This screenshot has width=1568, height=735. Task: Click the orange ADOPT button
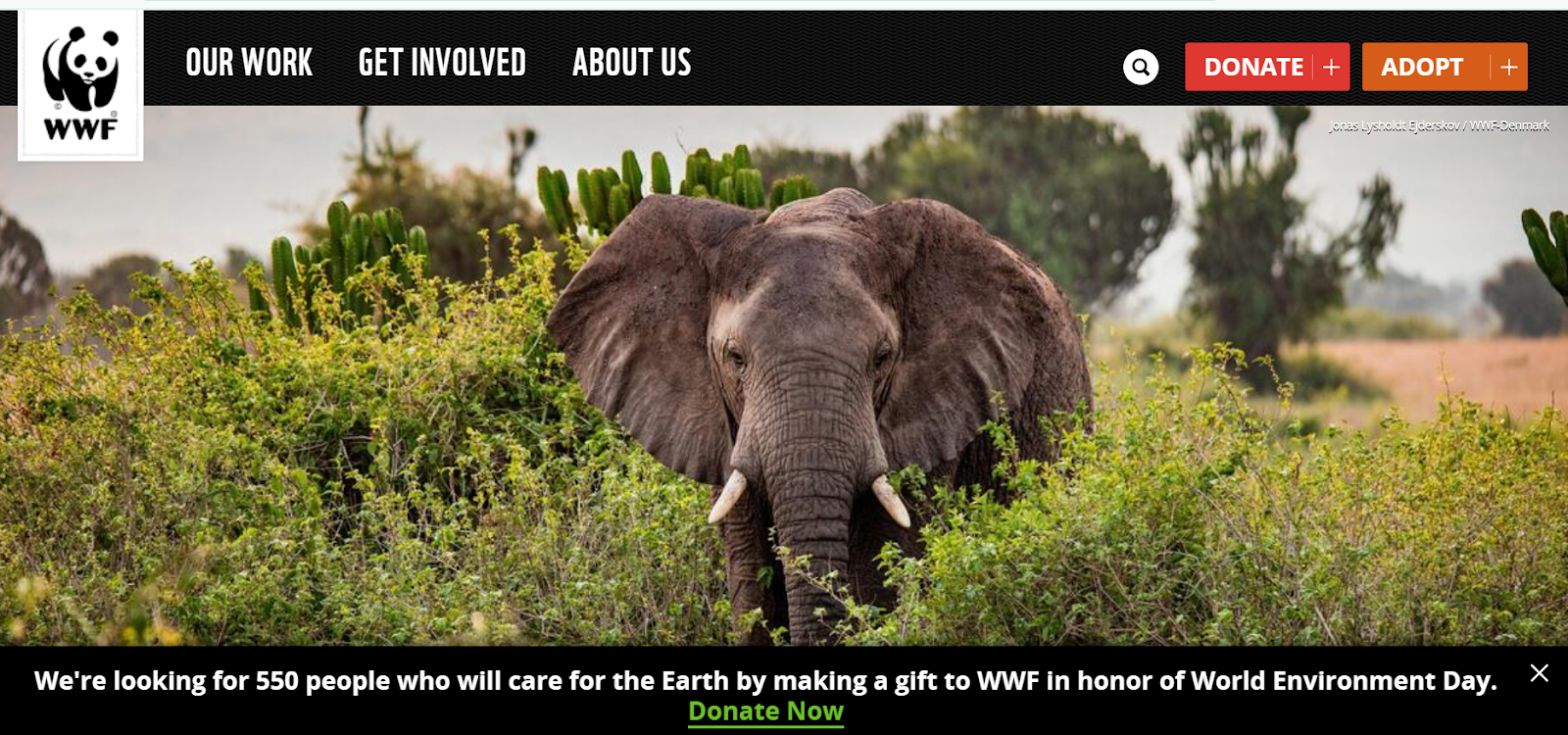coord(1445,67)
